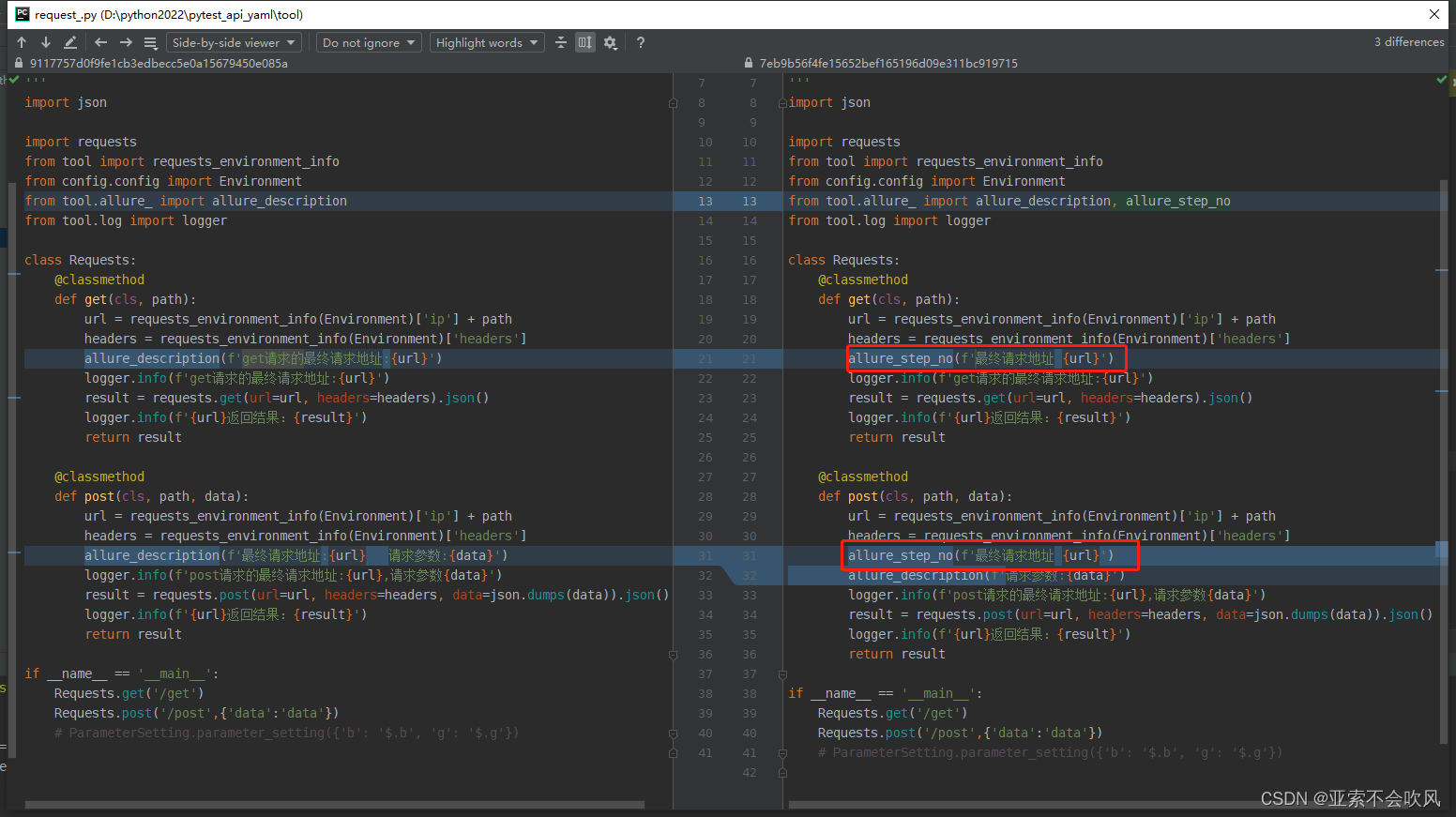The width and height of the screenshot is (1456, 817).
Task: Click left revision hash 9117757d0f9fe1cb
Action: coord(159,63)
